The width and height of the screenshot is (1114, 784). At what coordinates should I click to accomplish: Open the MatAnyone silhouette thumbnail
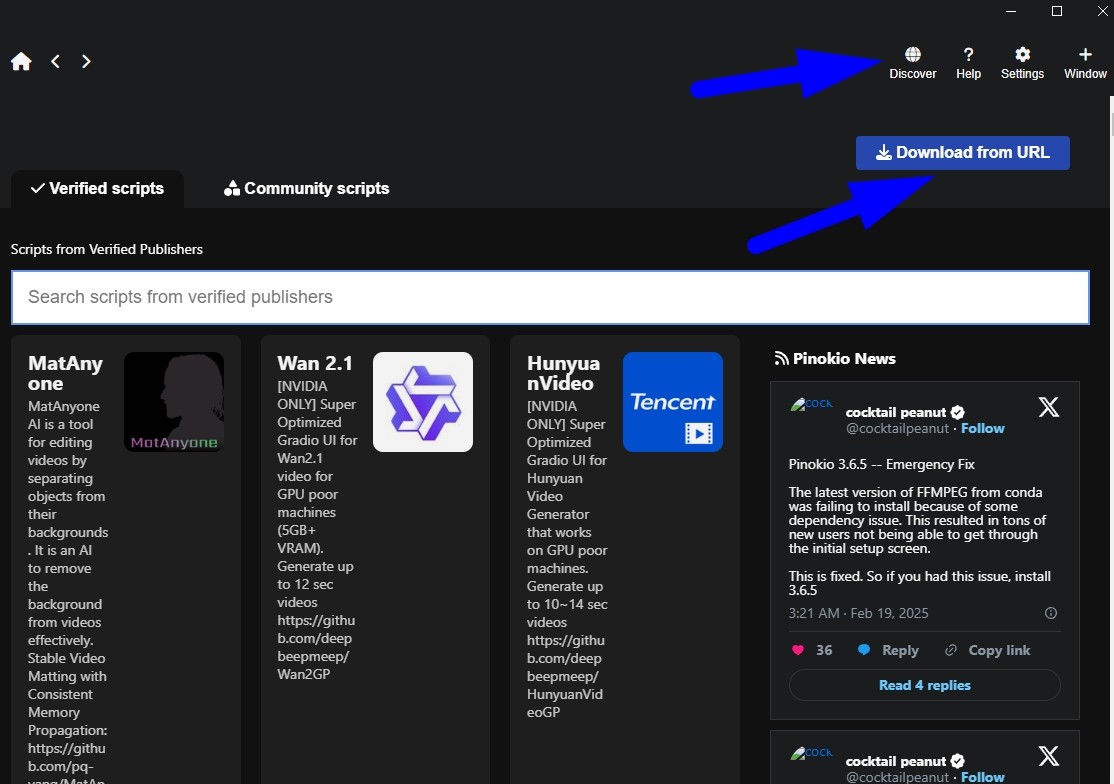(x=174, y=402)
